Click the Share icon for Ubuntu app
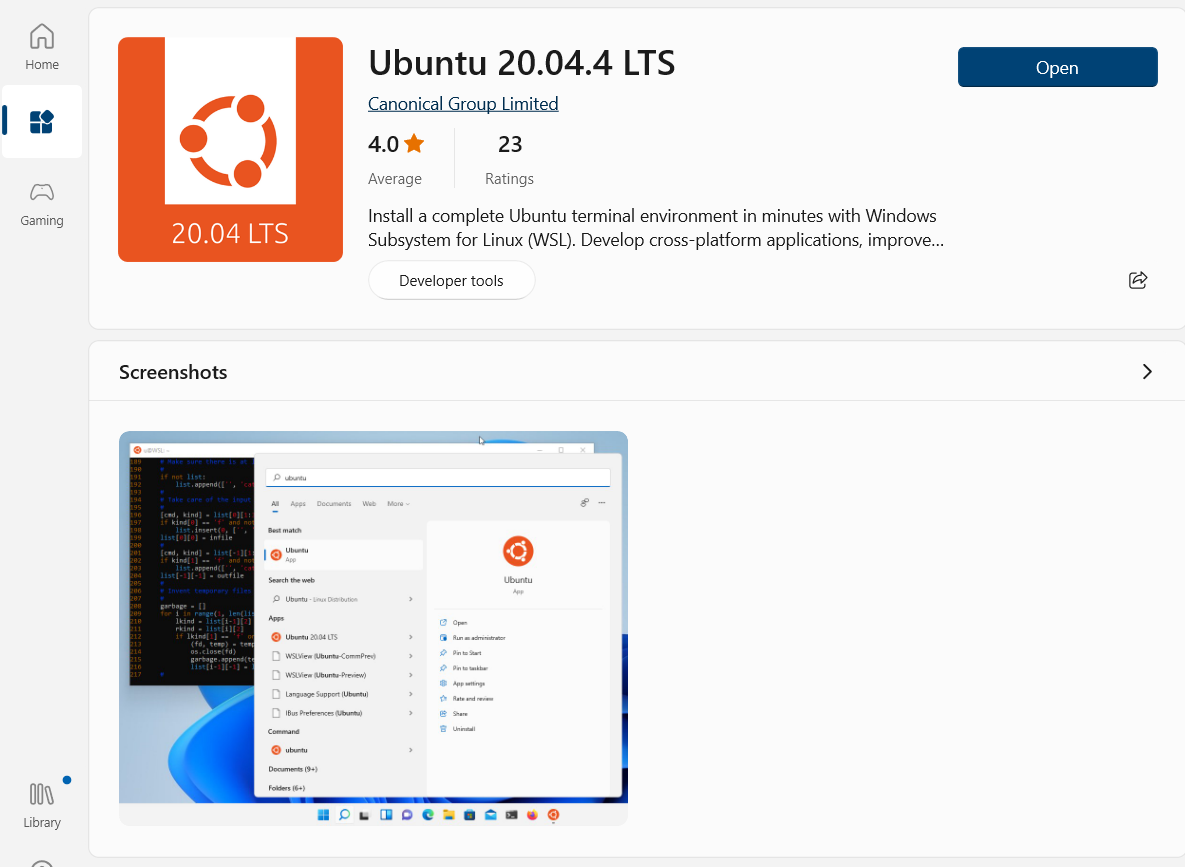1185x867 pixels. [1137, 280]
